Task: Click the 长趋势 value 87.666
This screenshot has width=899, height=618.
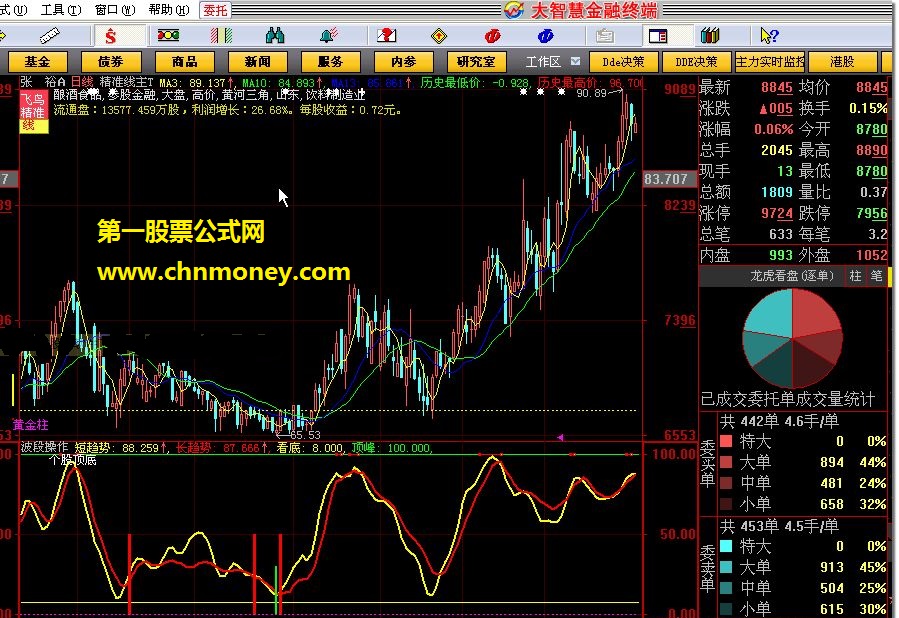Action: (x=243, y=448)
